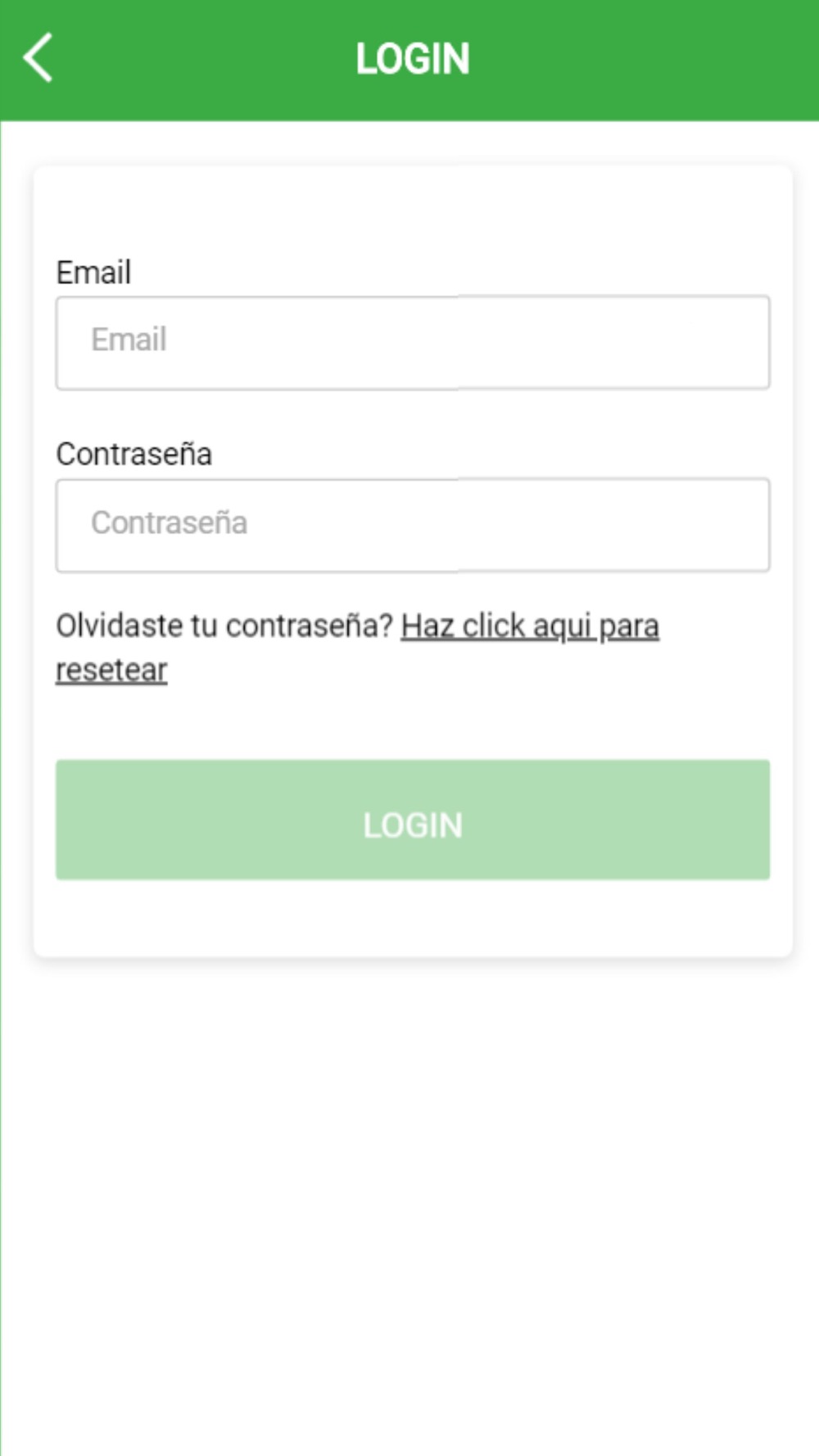The width and height of the screenshot is (819, 1456).
Task: Click the green header bar right of the title
Action: (x=655, y=59)
